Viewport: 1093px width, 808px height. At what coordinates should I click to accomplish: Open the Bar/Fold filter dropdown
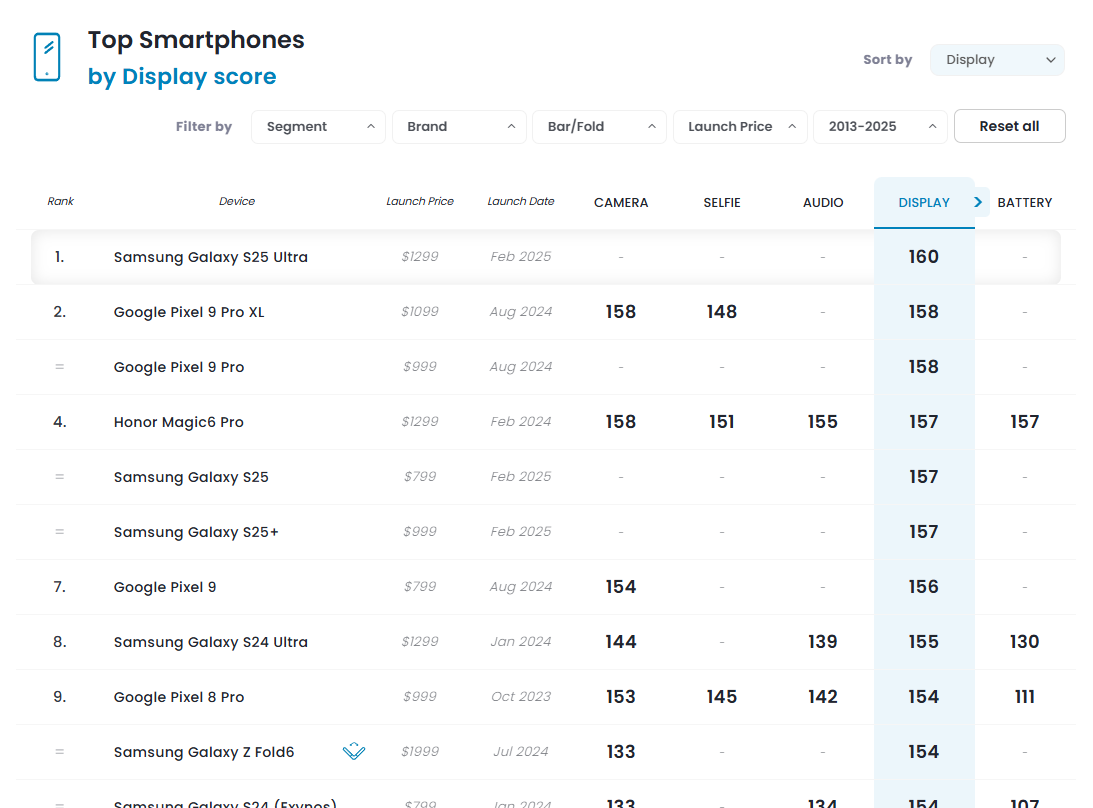pos(599,127)
